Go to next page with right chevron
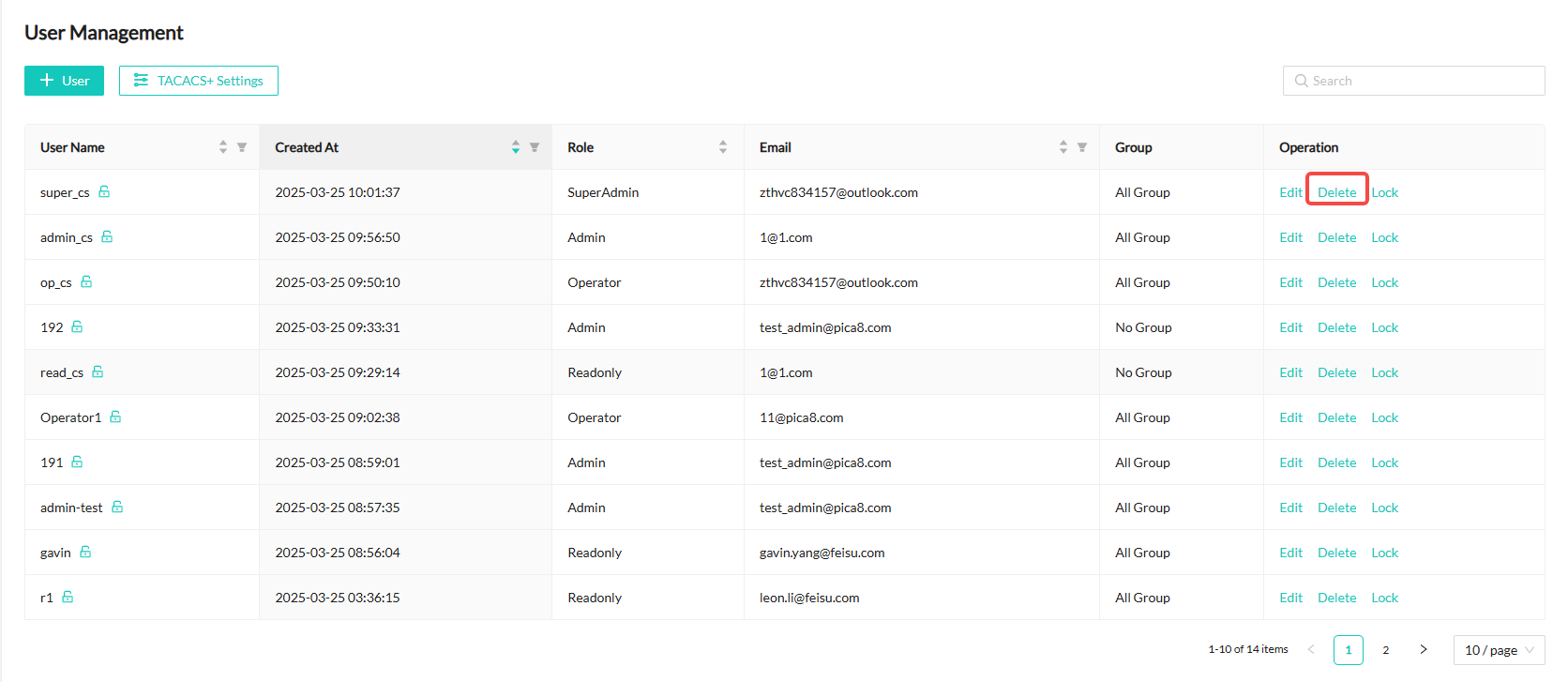The width and height of the screenshot is (1568, 682). (1424, 650)
